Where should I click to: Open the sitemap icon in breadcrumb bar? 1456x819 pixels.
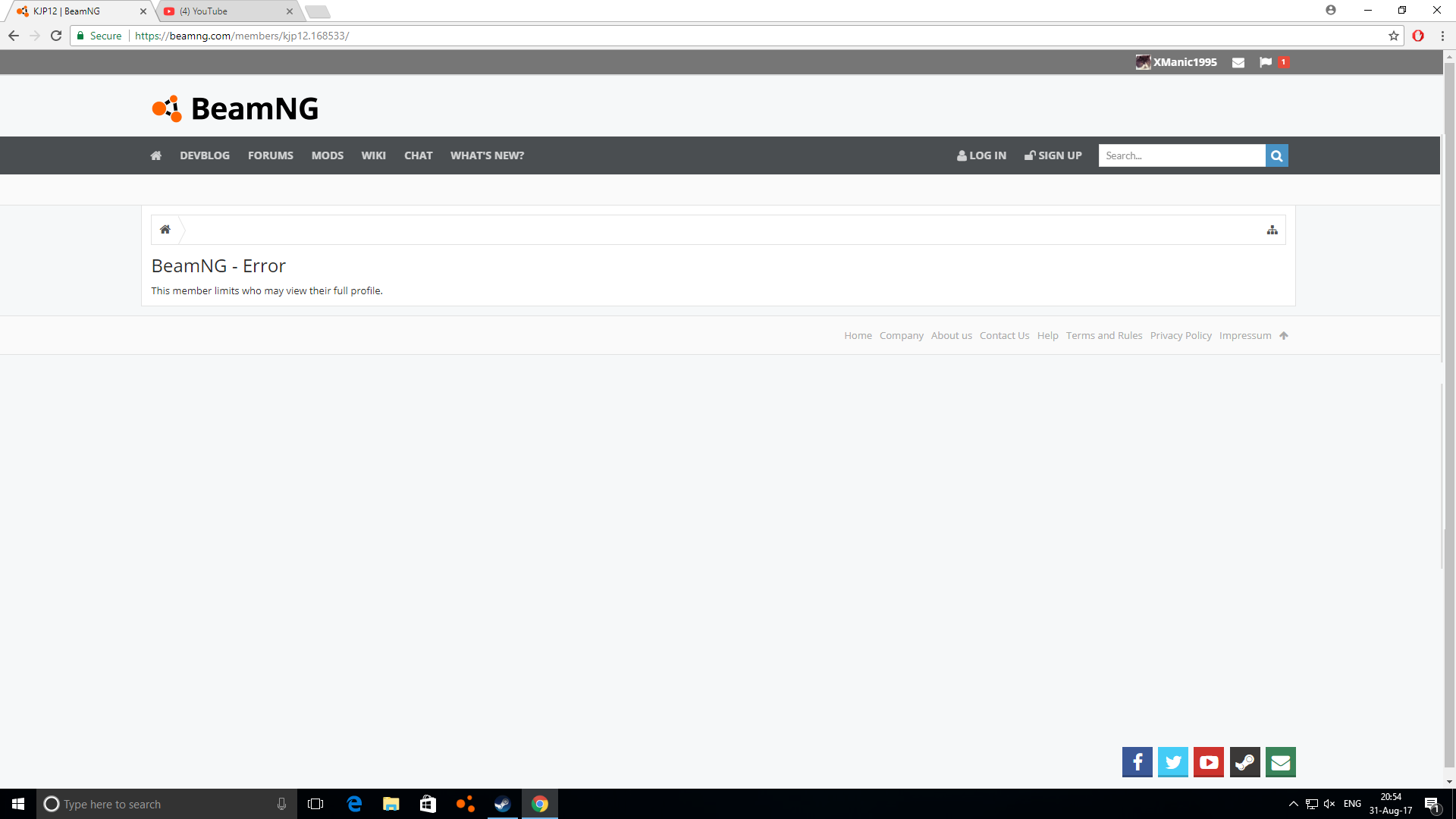point(1272,230)
